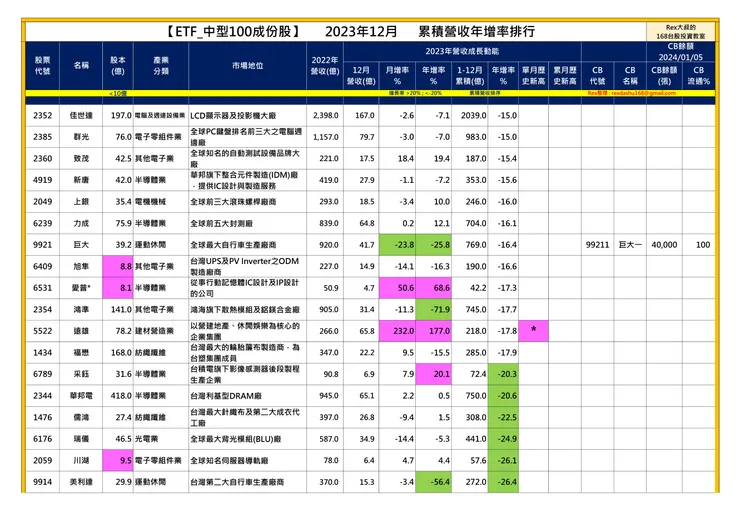Select the pink 股本 cell 8.8
This screenshot has height=523, width=740.
[x=118, y=266]
